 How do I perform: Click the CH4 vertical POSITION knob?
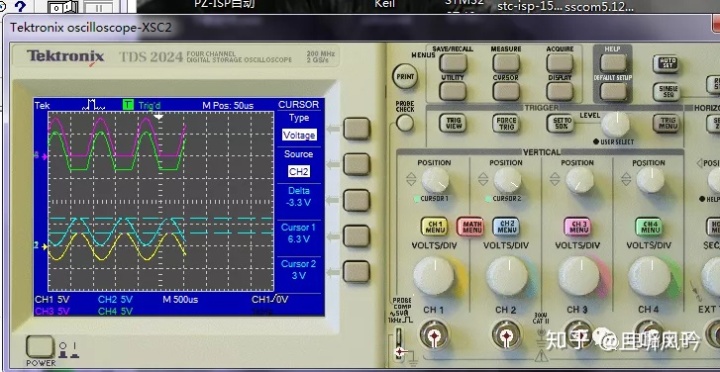click(x=650, y=180)
